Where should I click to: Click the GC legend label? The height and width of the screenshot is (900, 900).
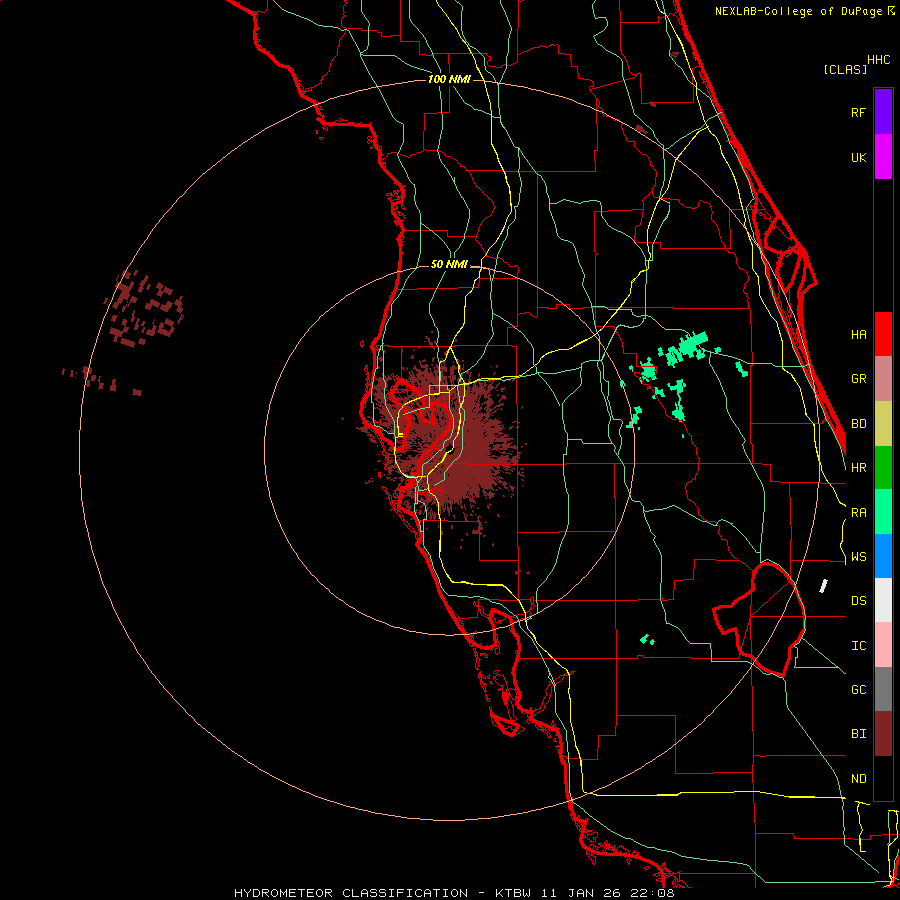(858, 690)
